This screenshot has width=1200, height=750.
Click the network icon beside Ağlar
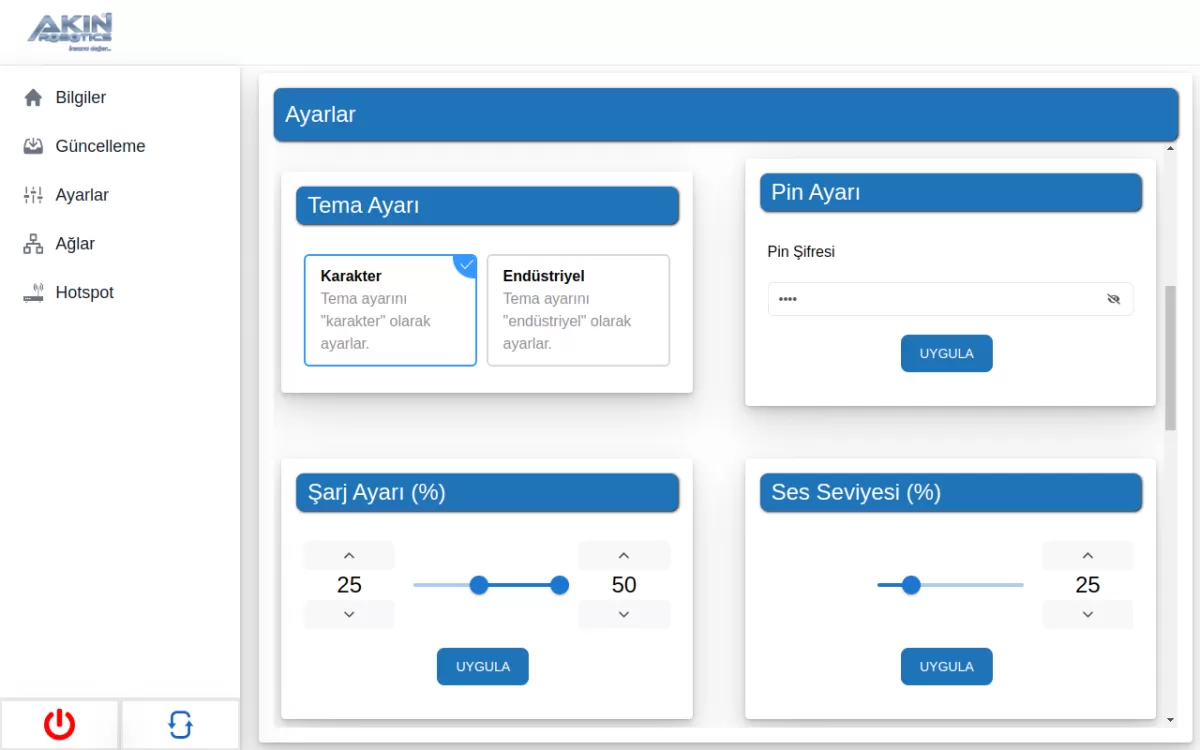pyautogui.click(x=33, y=244)
